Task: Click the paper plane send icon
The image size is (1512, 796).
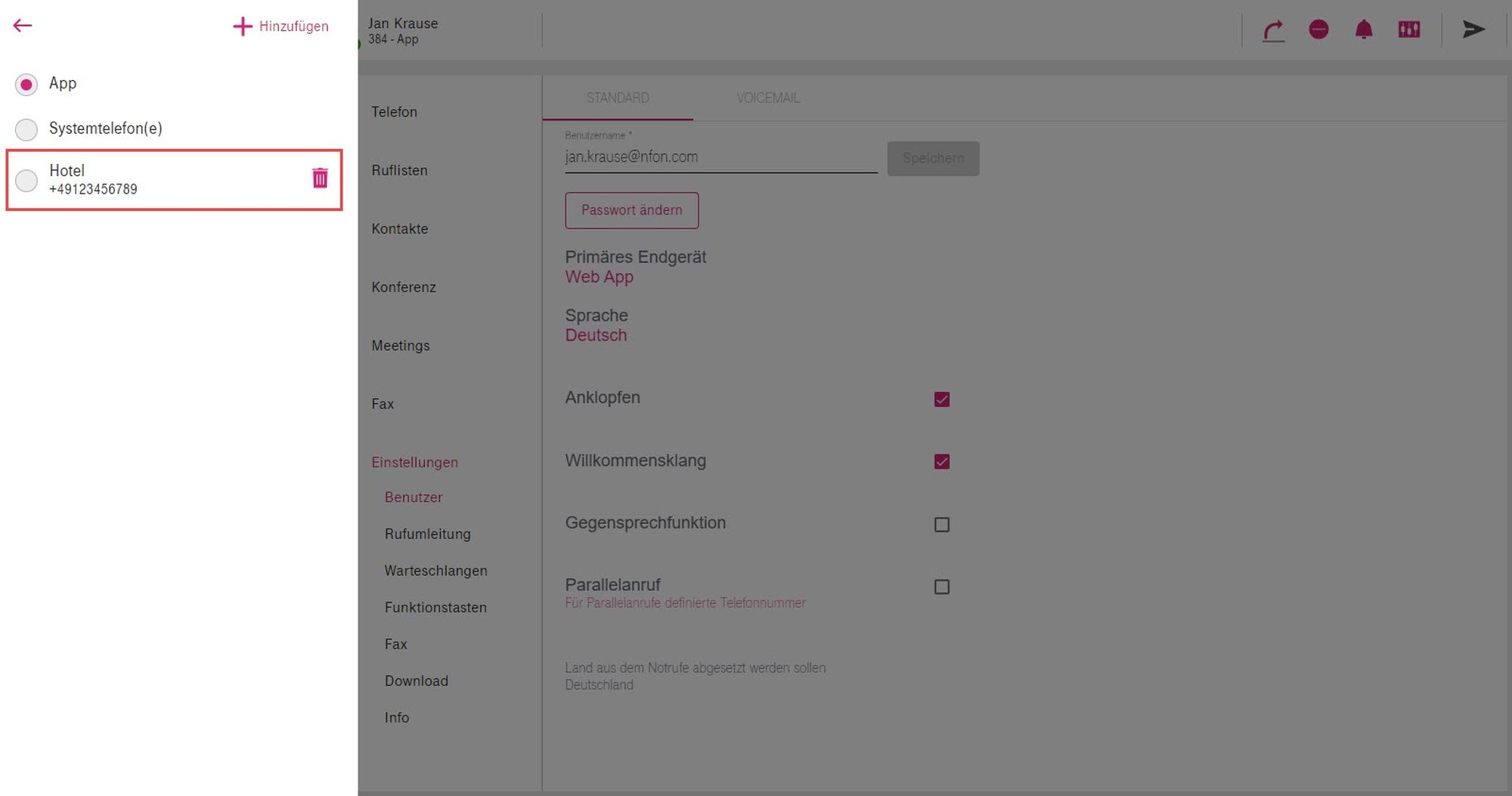Action: [x=1473, y=29]
